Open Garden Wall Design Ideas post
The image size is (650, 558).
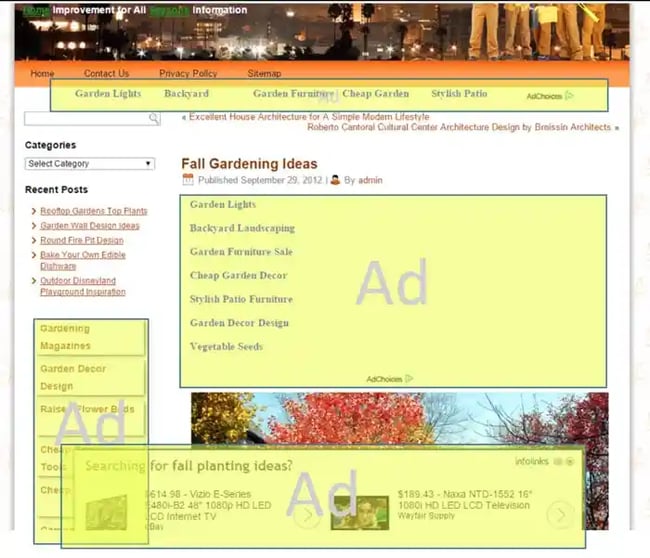89,226
